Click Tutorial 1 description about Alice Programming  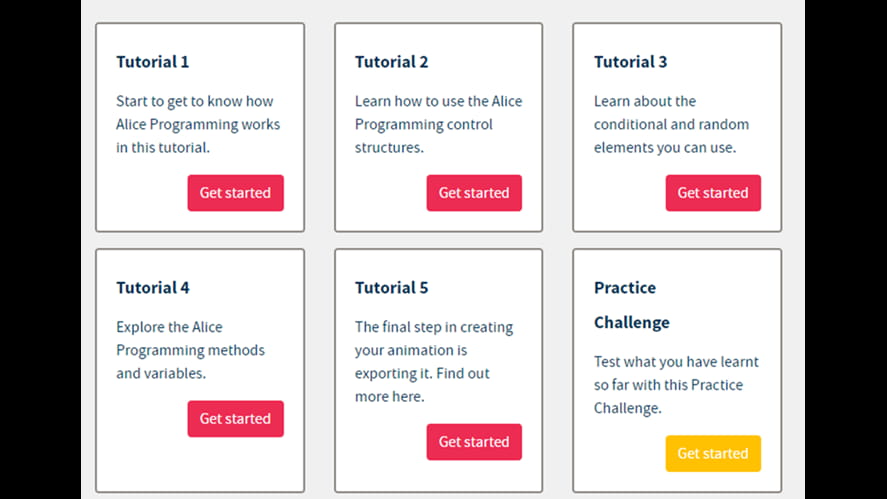[x=198, y=124]
